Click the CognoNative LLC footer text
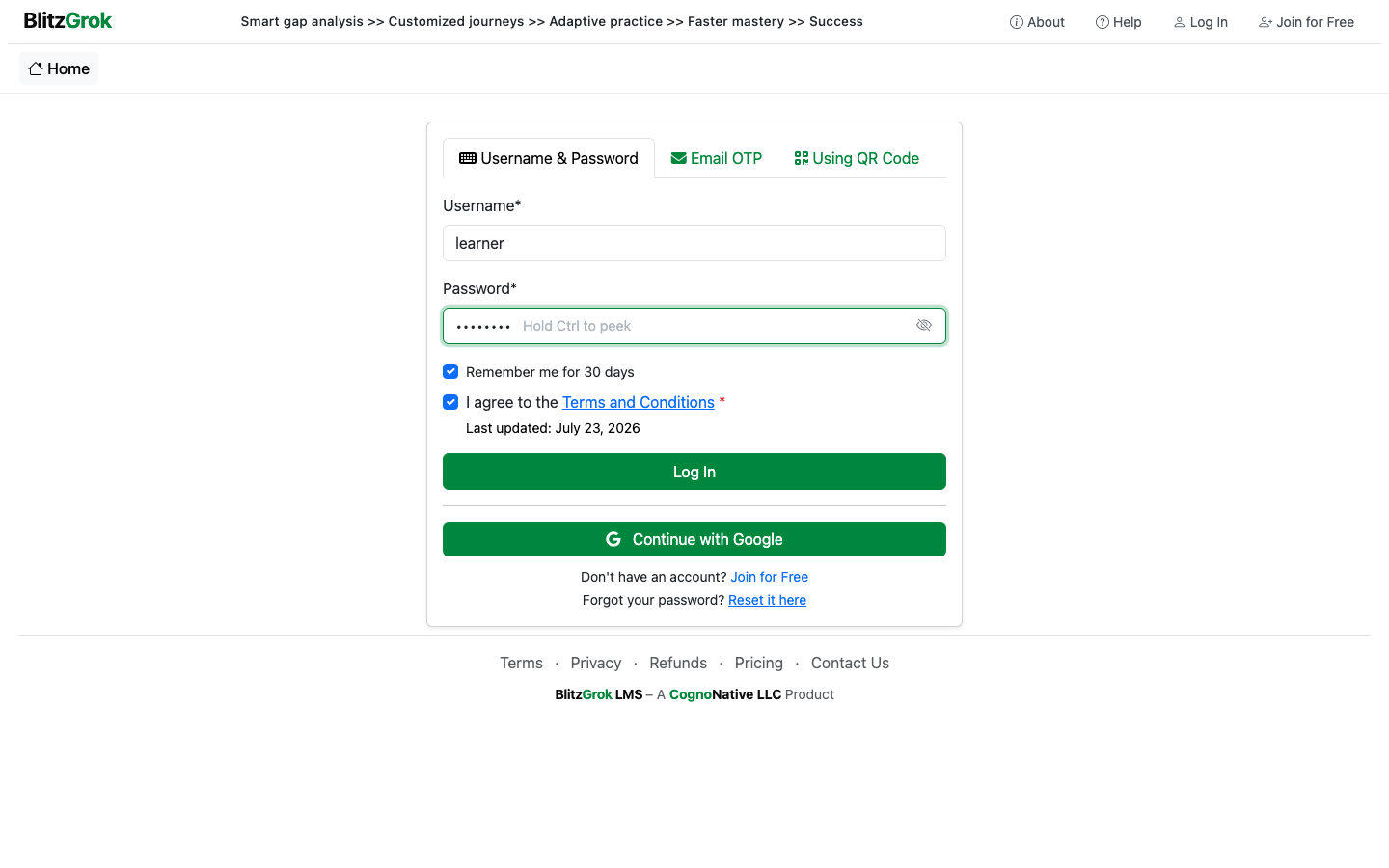1389x868 pixels. [725, 694]
